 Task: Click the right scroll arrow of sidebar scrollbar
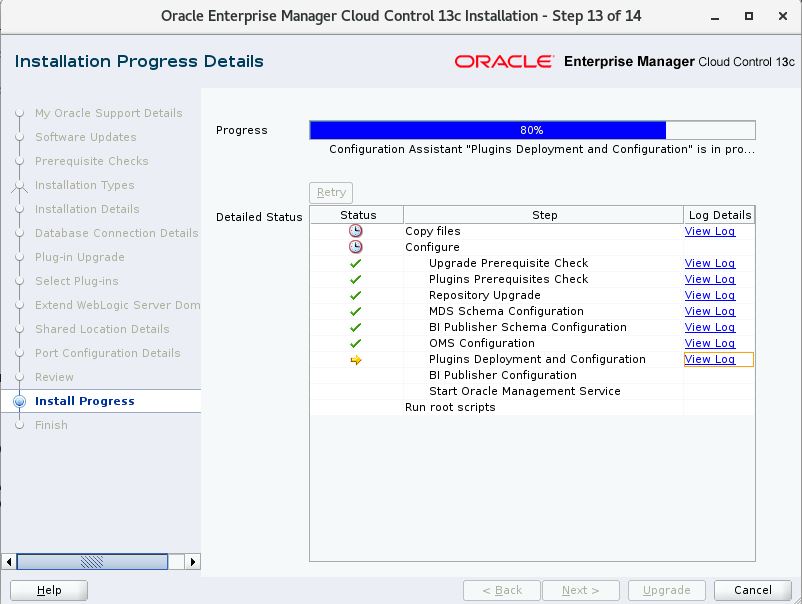coord(192,562)
